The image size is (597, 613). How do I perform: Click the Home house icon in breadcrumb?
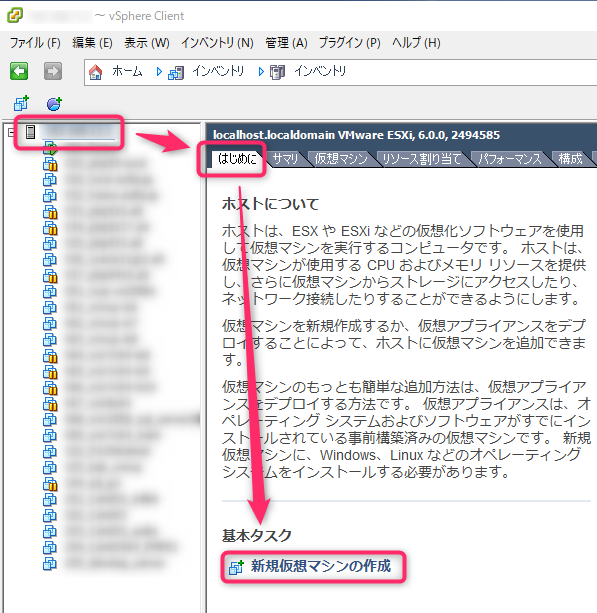(x=95, y=72)
